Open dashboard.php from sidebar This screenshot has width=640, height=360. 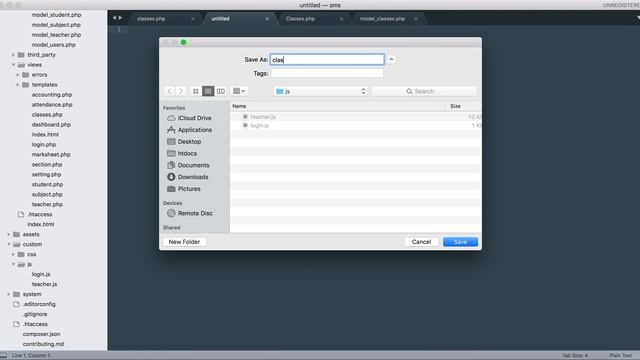pos(51,124)
